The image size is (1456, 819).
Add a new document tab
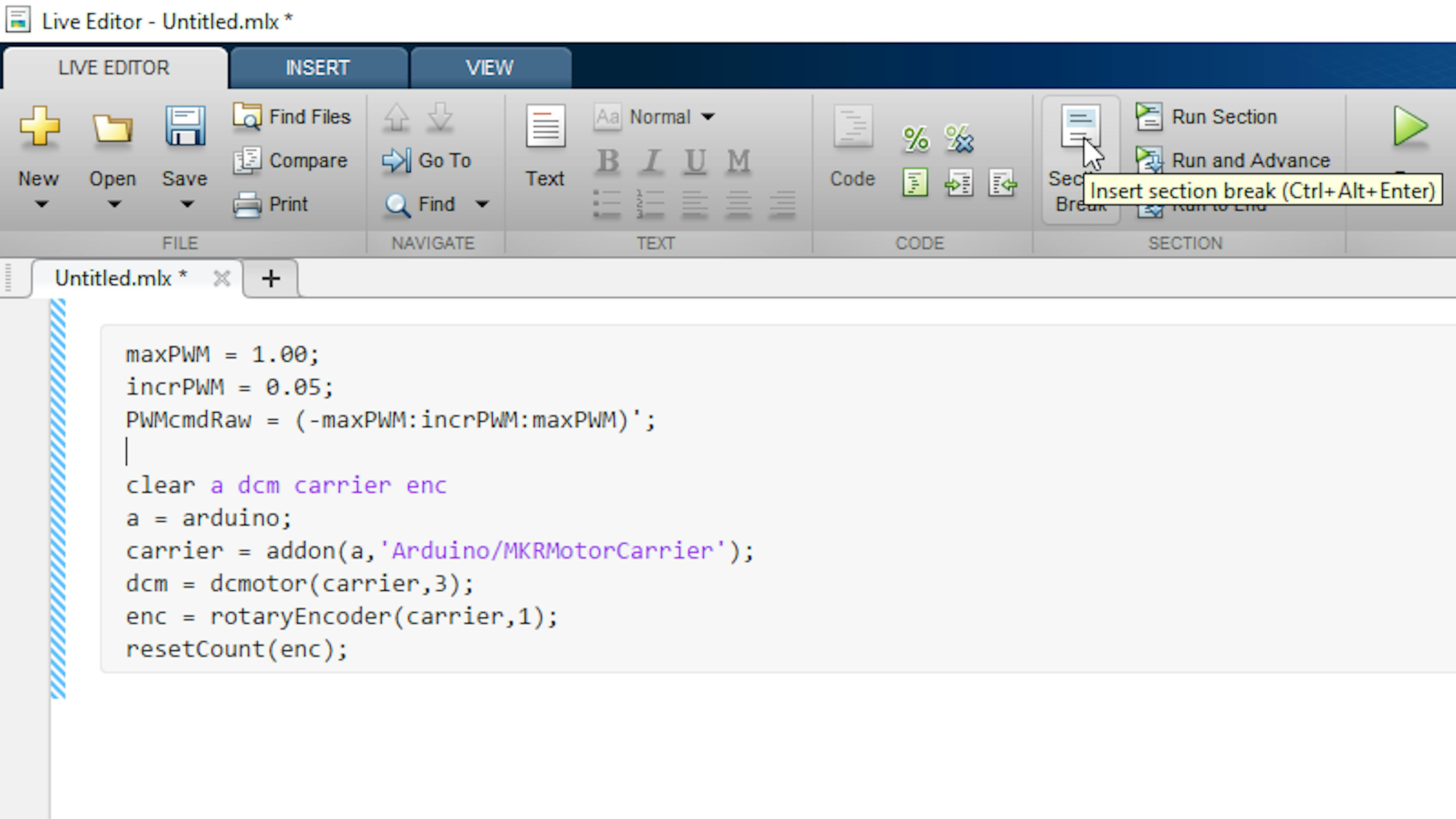271,279
